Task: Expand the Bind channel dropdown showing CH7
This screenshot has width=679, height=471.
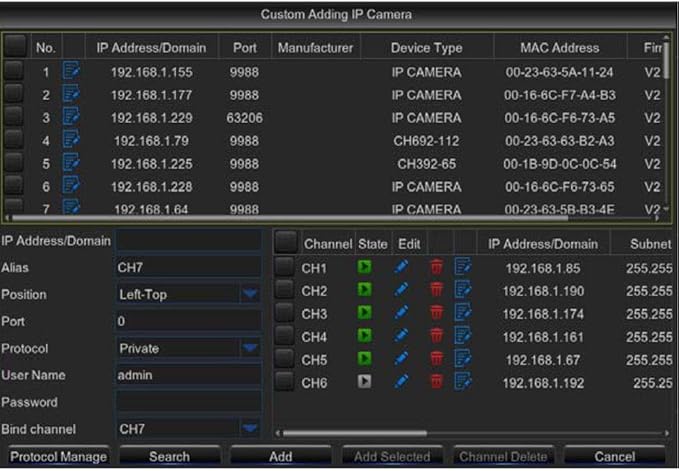Action: [x=250, y=429]
